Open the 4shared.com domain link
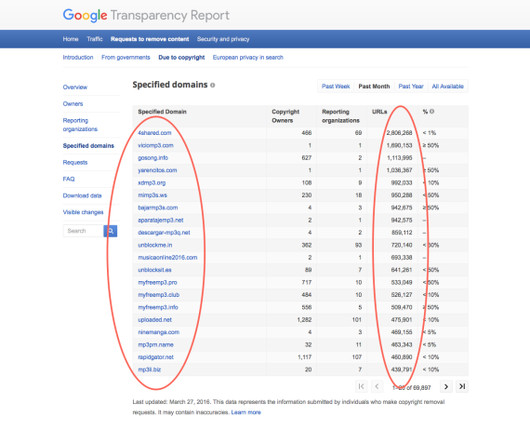 [154, 133]
